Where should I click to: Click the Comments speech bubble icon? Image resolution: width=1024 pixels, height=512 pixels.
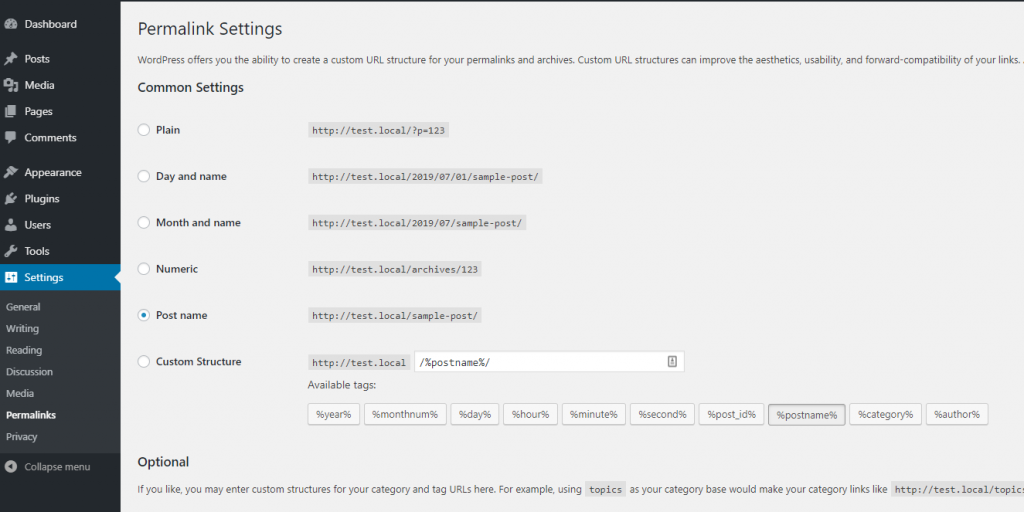(10, 138)
